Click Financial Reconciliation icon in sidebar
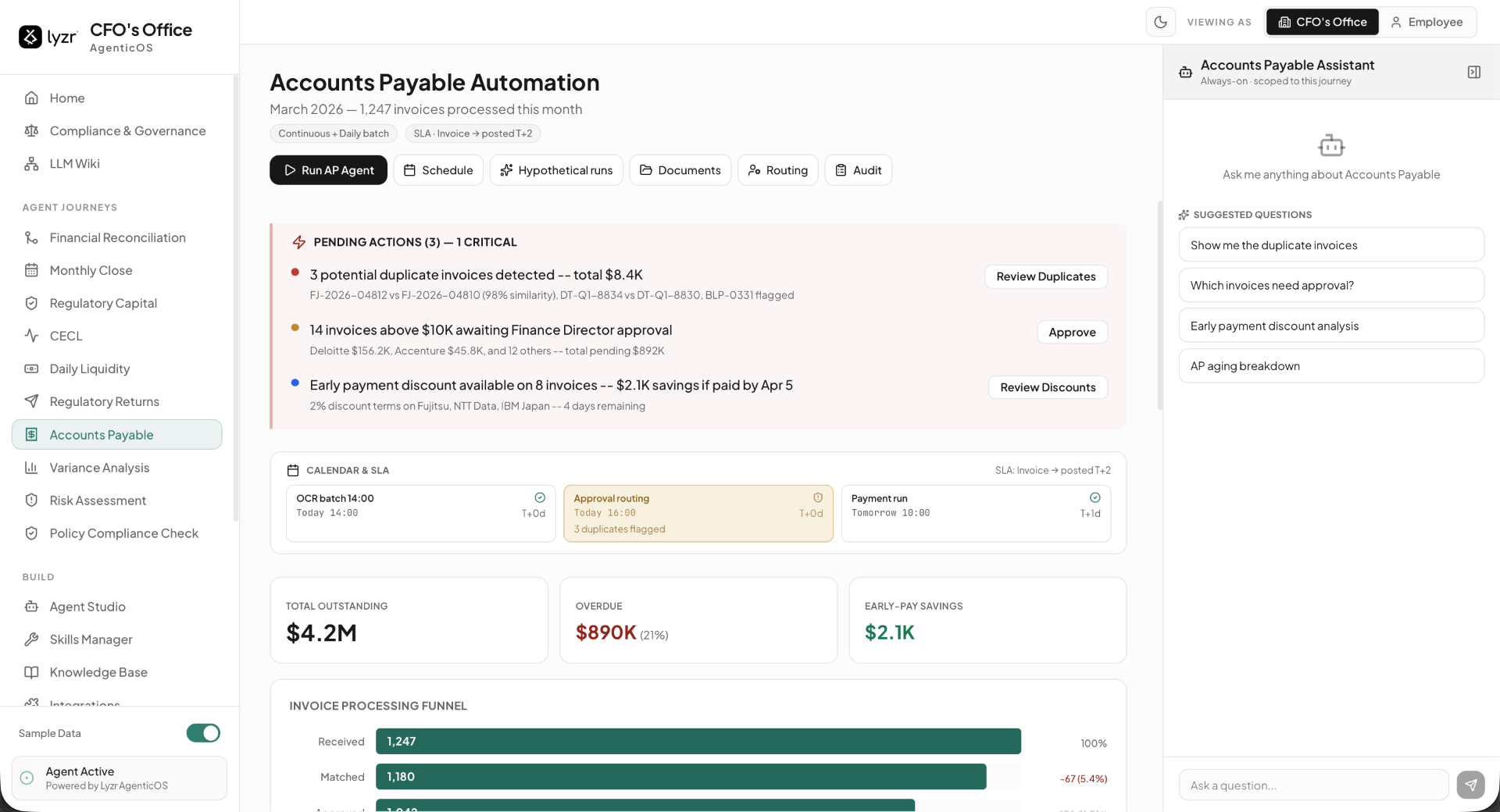 click(x=31, y=237)
